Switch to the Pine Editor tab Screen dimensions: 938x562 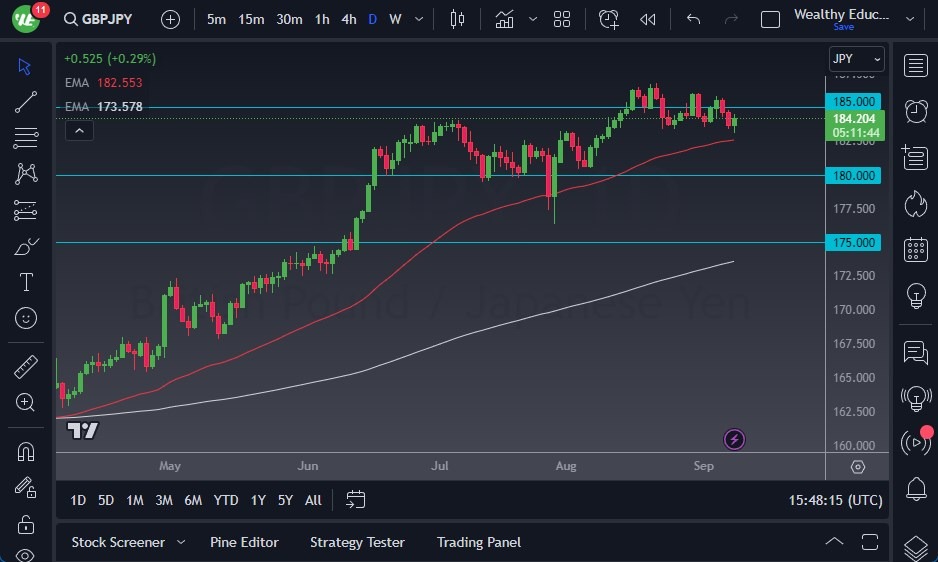[244, 542]
